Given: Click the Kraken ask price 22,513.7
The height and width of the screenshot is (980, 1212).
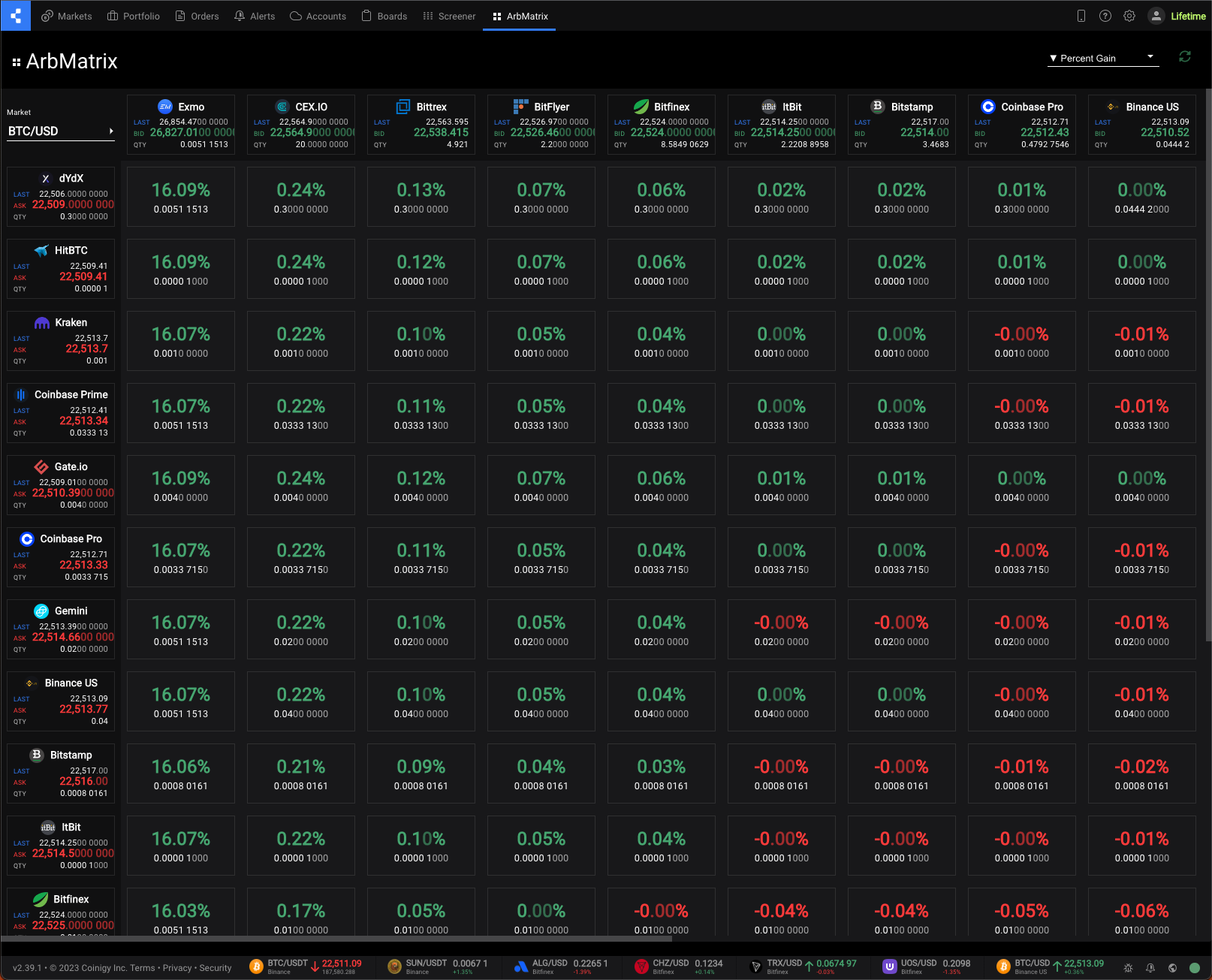Looking at the screenshot, I should (x=86, y=348).
